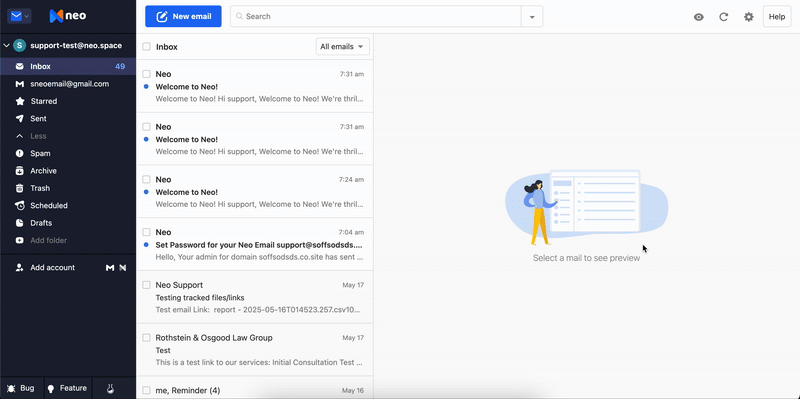Image resolution: width=800 pixels, height=399 pixels.
Task: Check the 7:04 am Set Password email checkbox
Action: point(146,232)
